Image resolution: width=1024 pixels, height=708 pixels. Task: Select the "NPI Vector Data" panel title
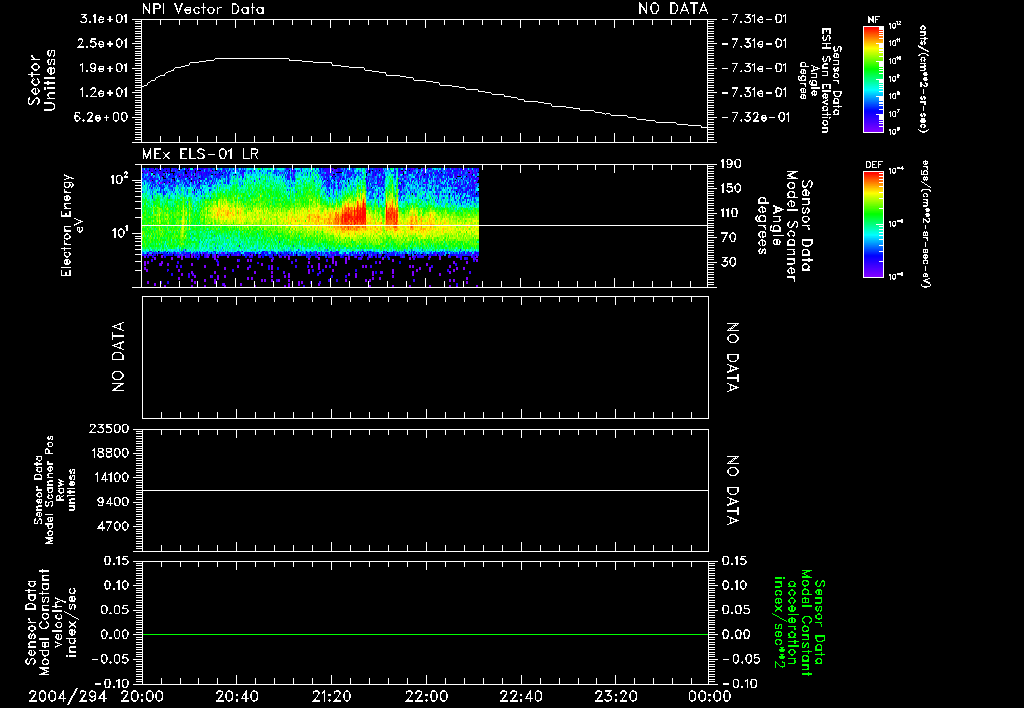point(204,9)
